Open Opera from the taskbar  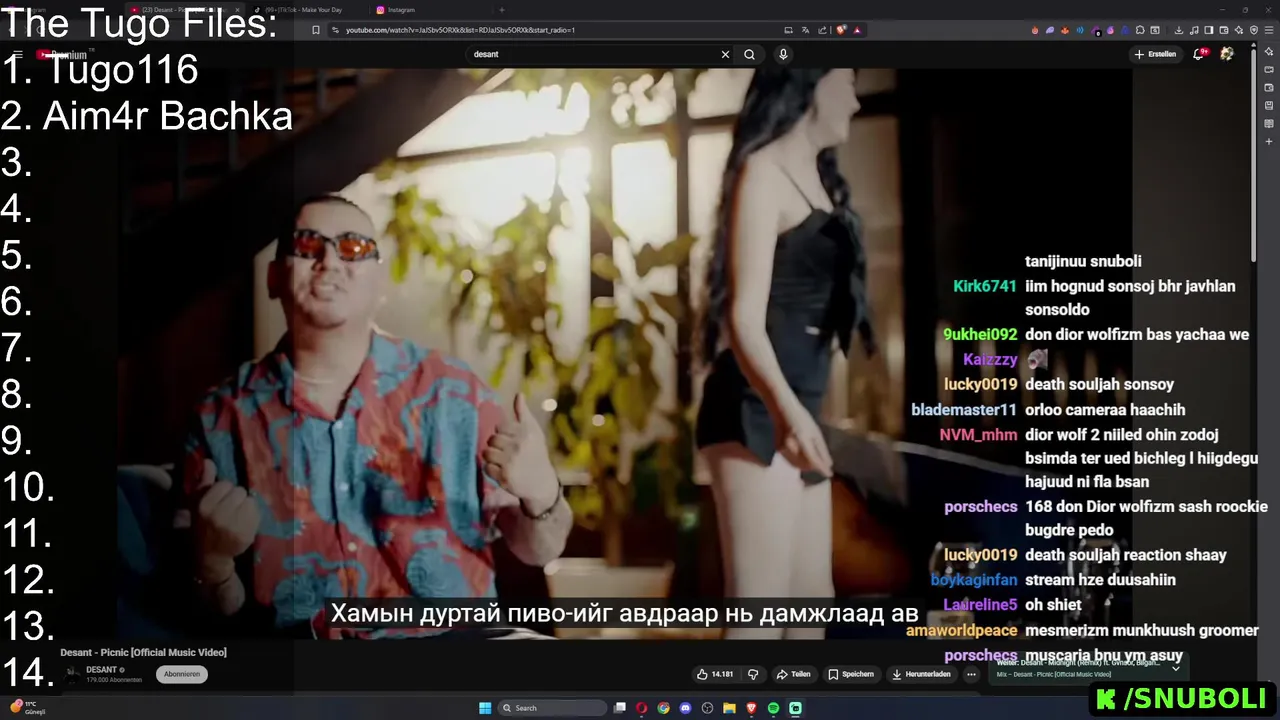click(x=641, y=708)
